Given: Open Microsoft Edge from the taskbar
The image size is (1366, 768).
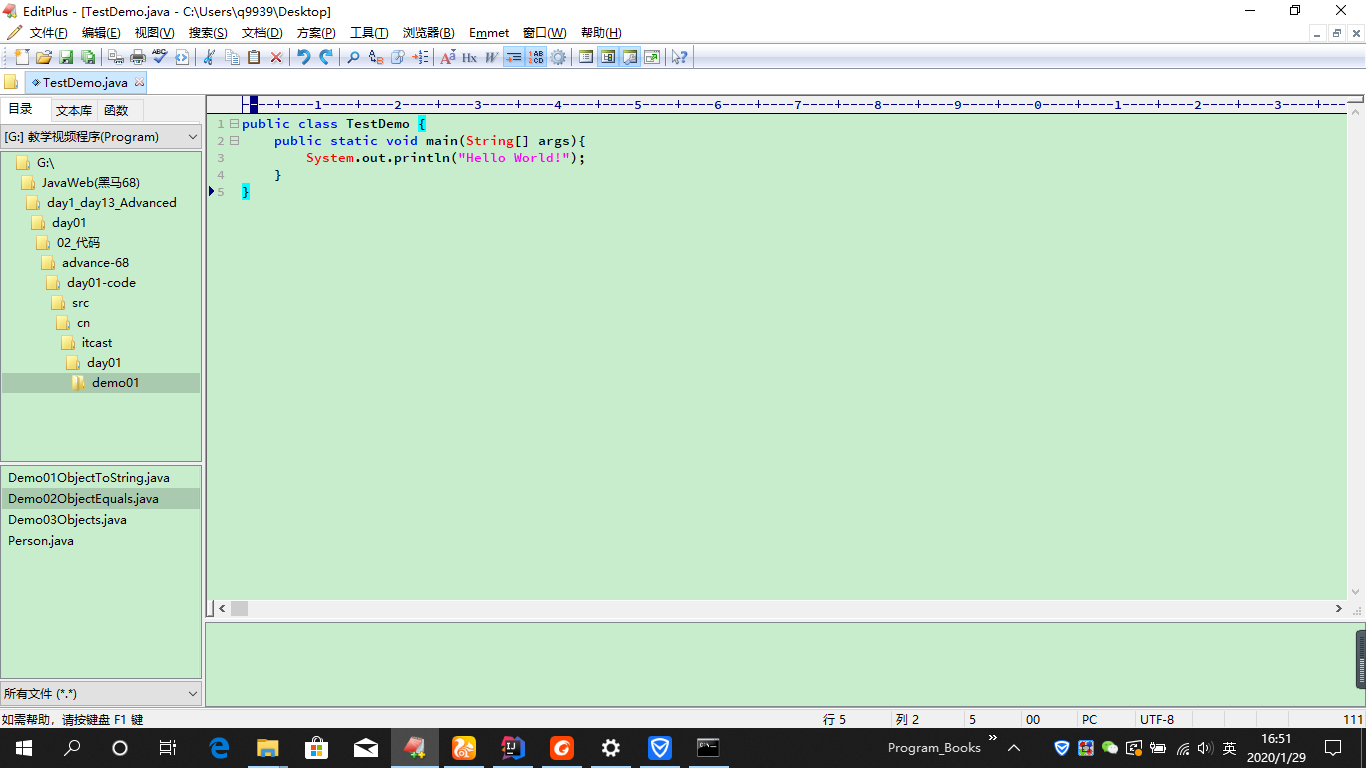Looking at the screenshot, I should tap(219, 748).
